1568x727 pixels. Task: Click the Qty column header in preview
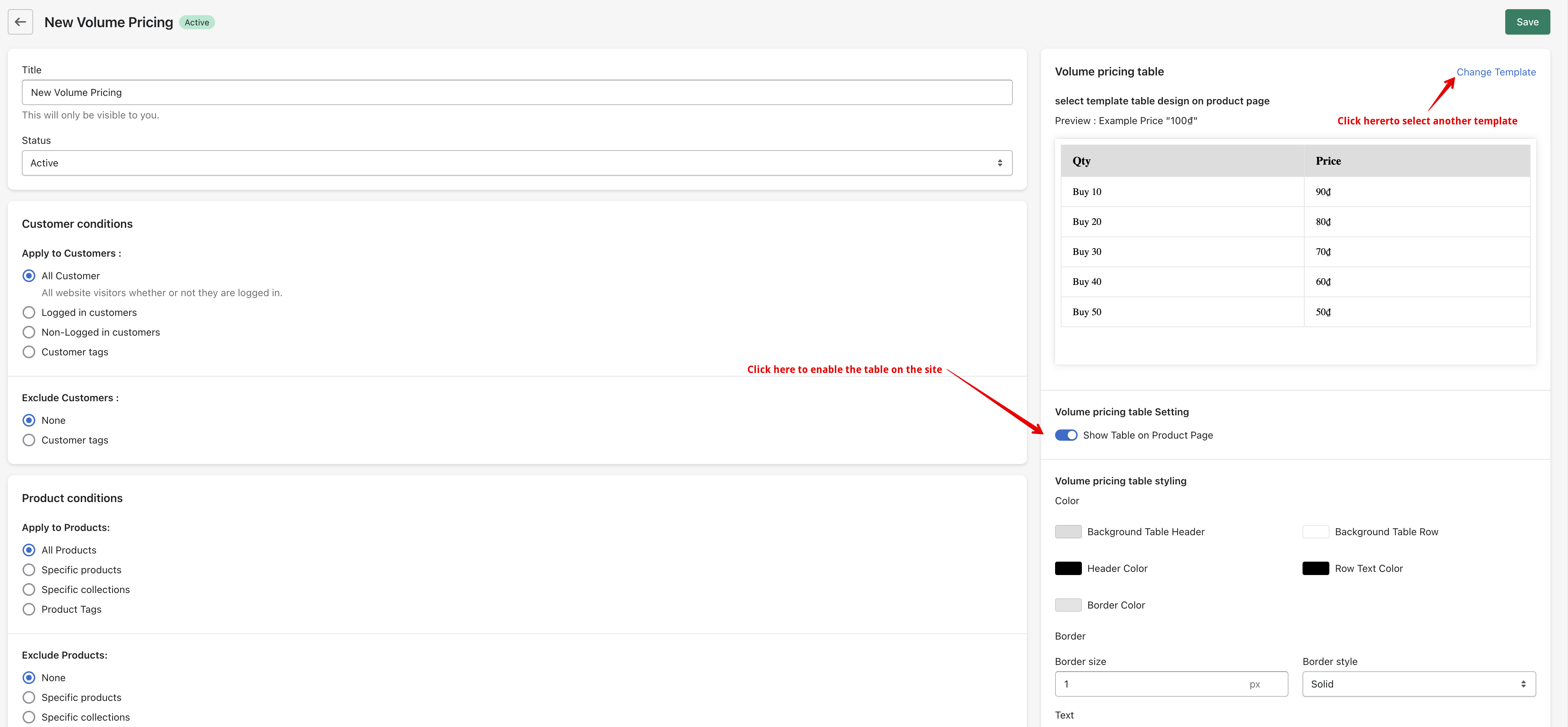click(x=1182, y=161)
